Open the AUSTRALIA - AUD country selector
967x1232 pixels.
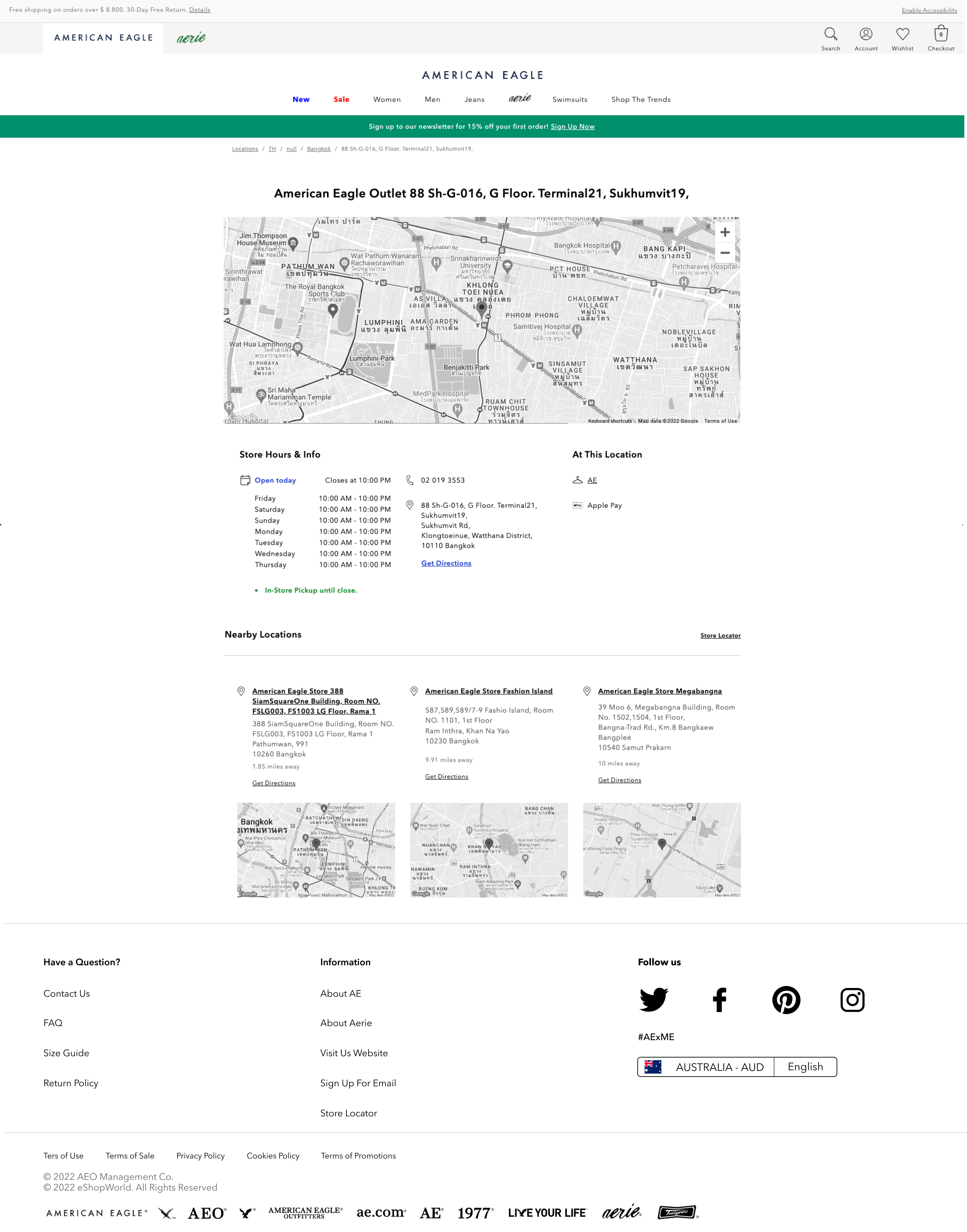pyautogui.click(x=706, y=1067)
